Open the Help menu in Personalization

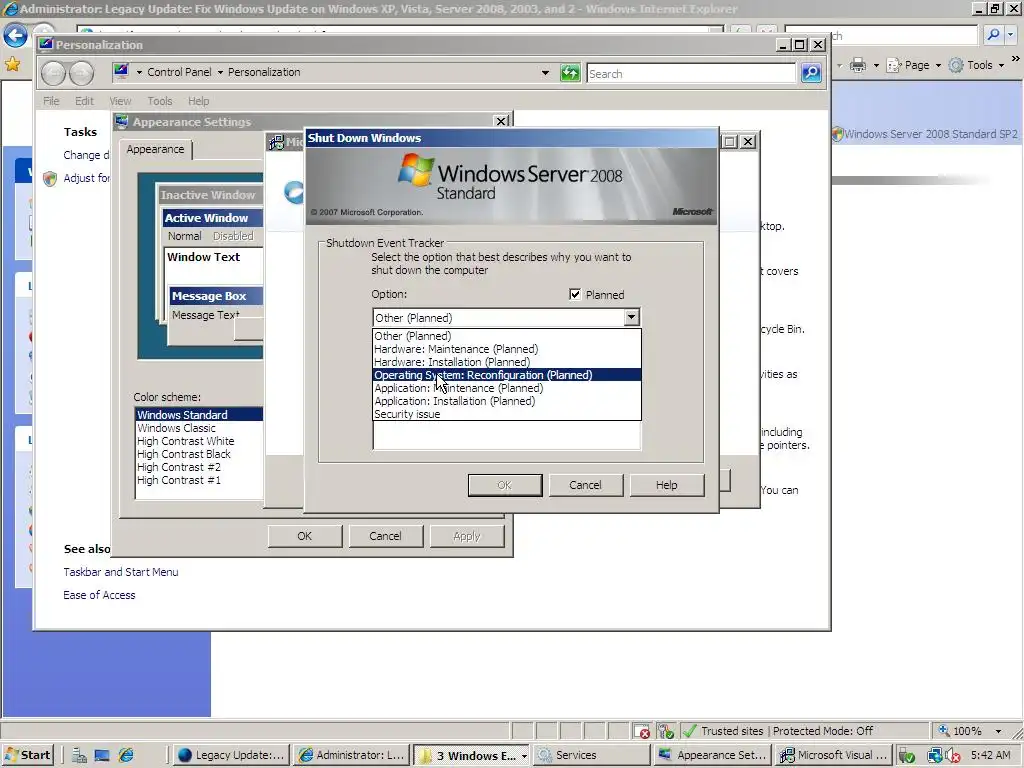point(199,101)
